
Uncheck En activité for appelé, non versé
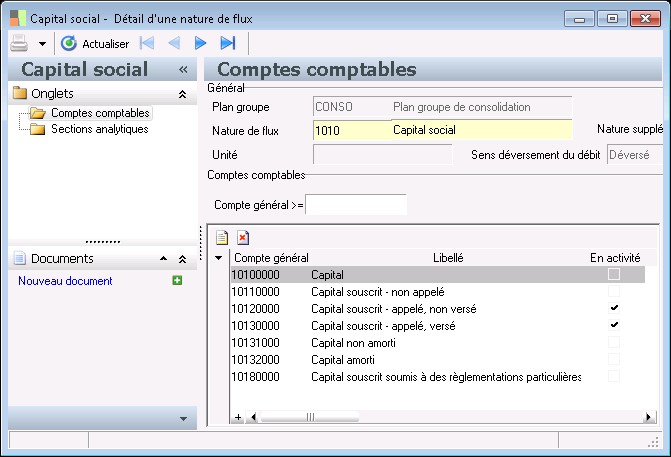[x=614, y=308]
